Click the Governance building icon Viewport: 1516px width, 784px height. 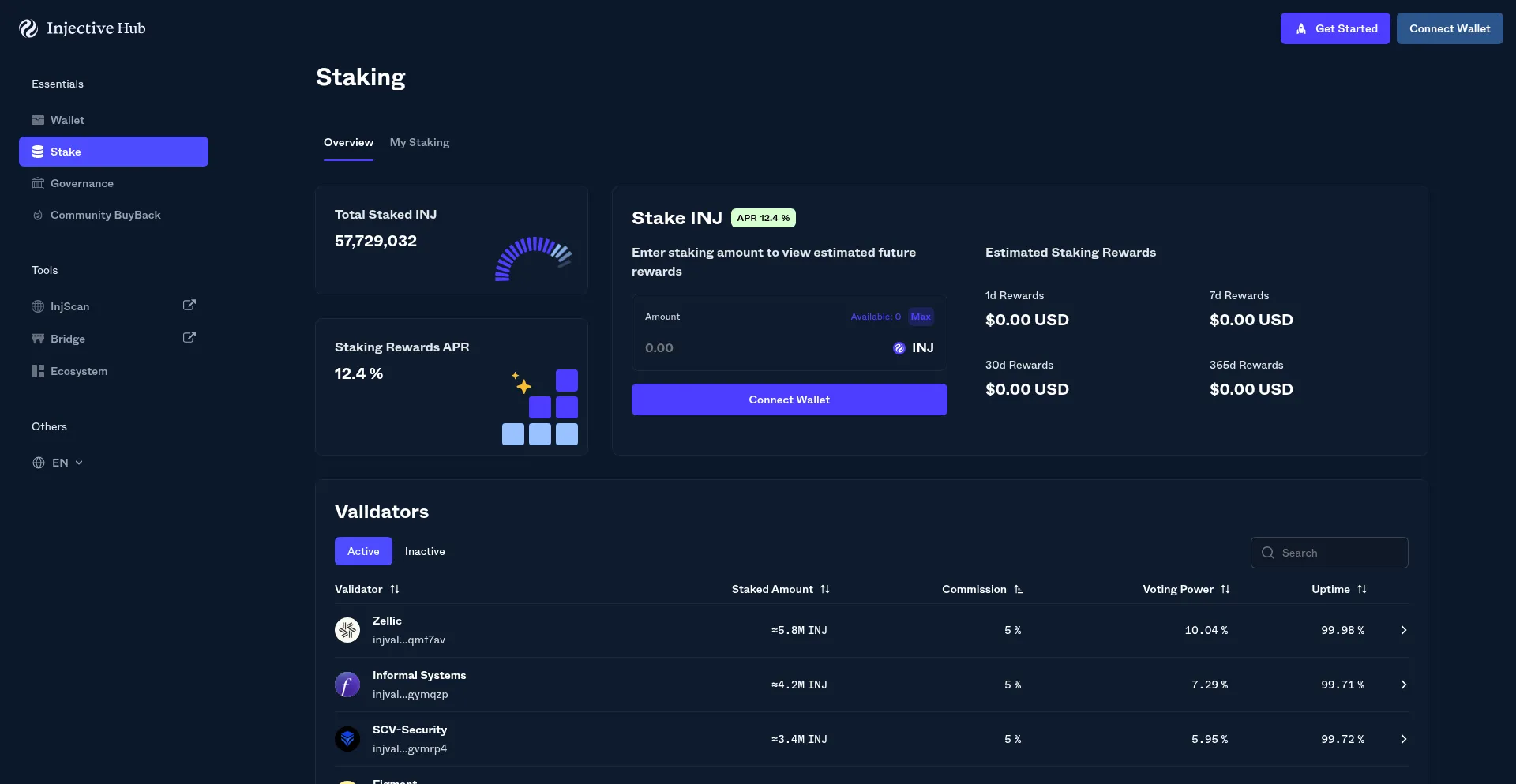tap(38, 183)
